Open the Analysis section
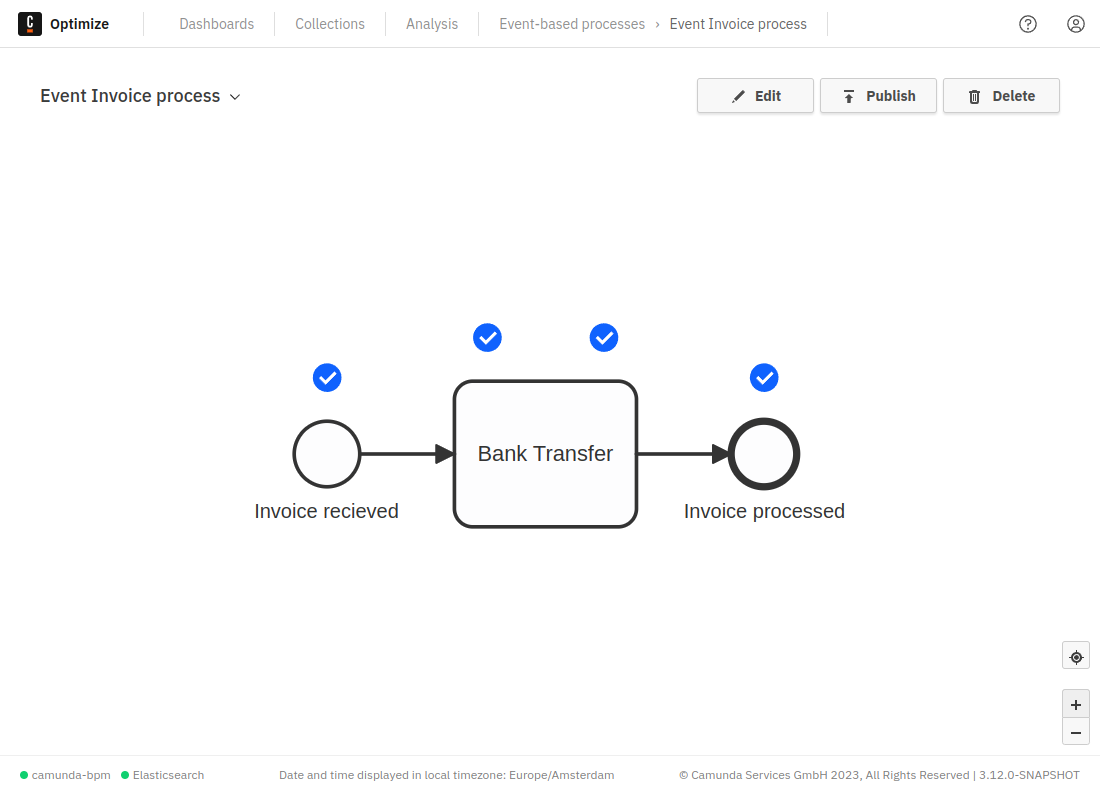Screen dimensions: 1100x793 coord(431,23)
